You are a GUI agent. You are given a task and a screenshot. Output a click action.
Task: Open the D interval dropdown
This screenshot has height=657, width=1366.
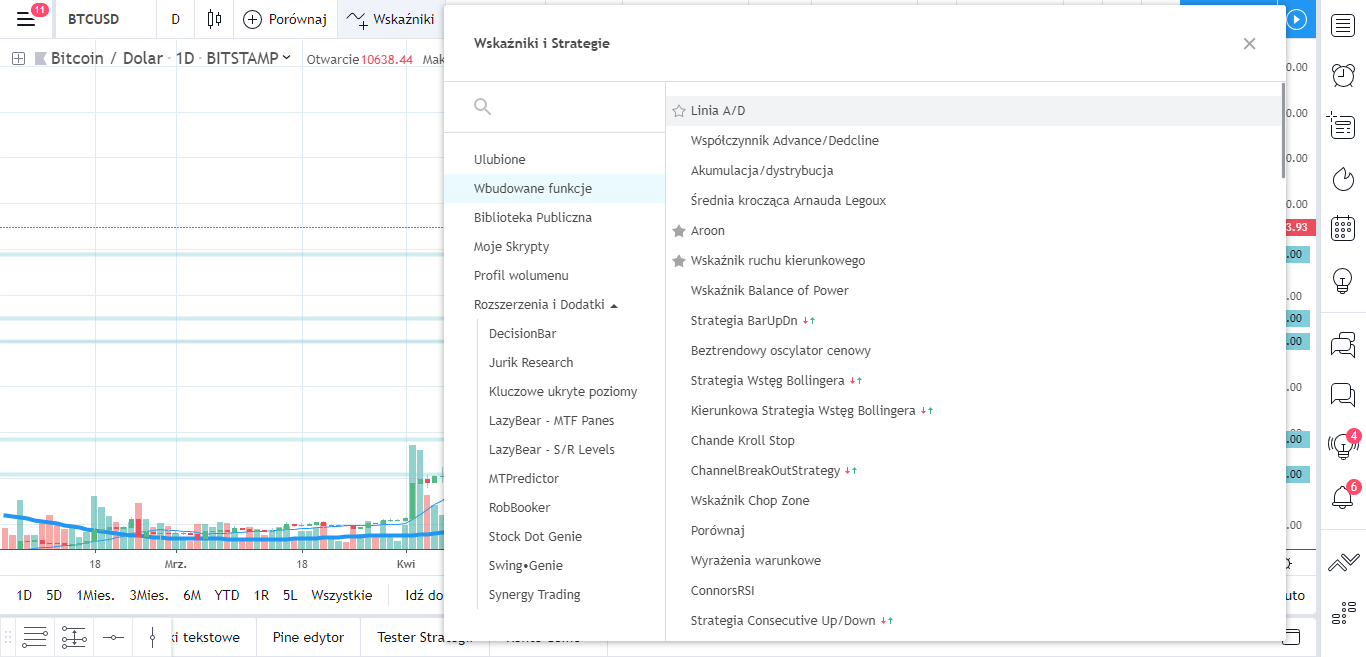[x=176, y=19]
